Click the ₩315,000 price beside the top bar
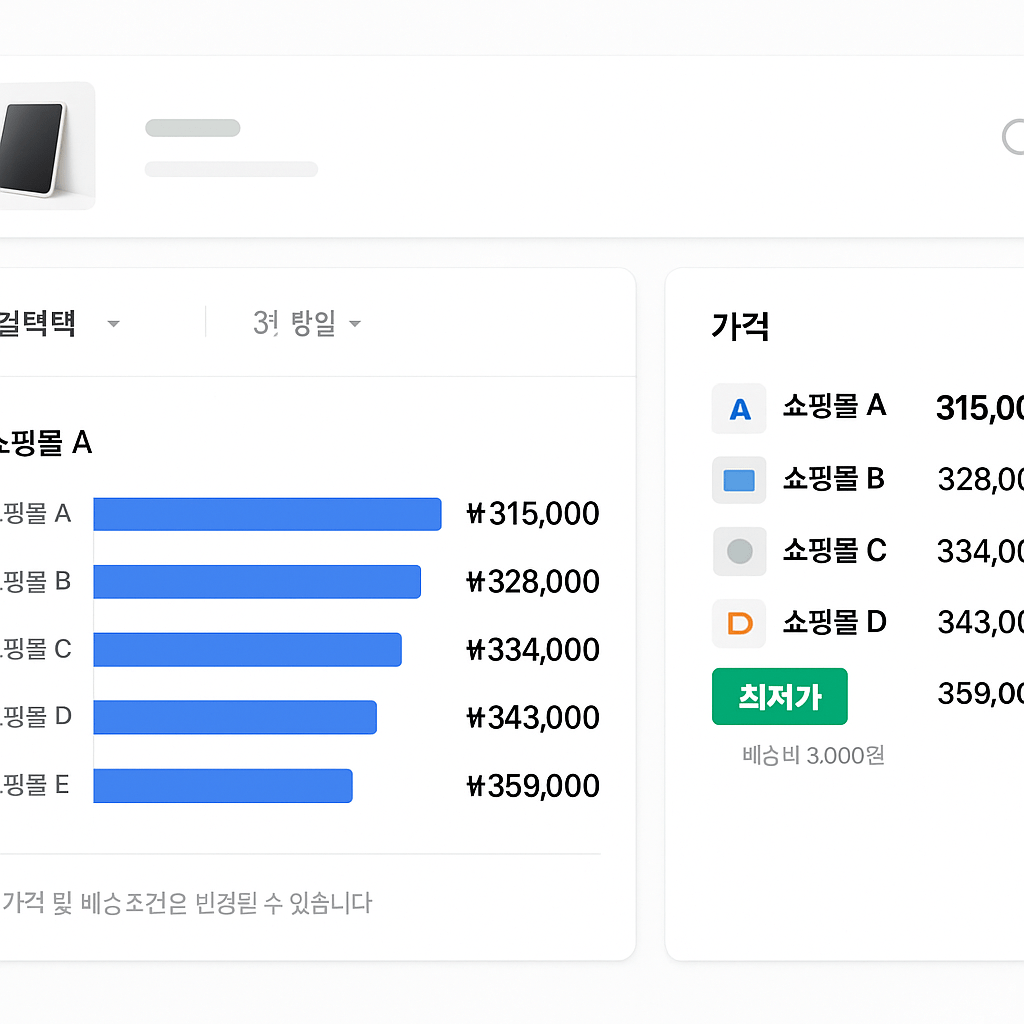The height and width of the screenshot is (1024, 1024). click(x=532, y=513)
